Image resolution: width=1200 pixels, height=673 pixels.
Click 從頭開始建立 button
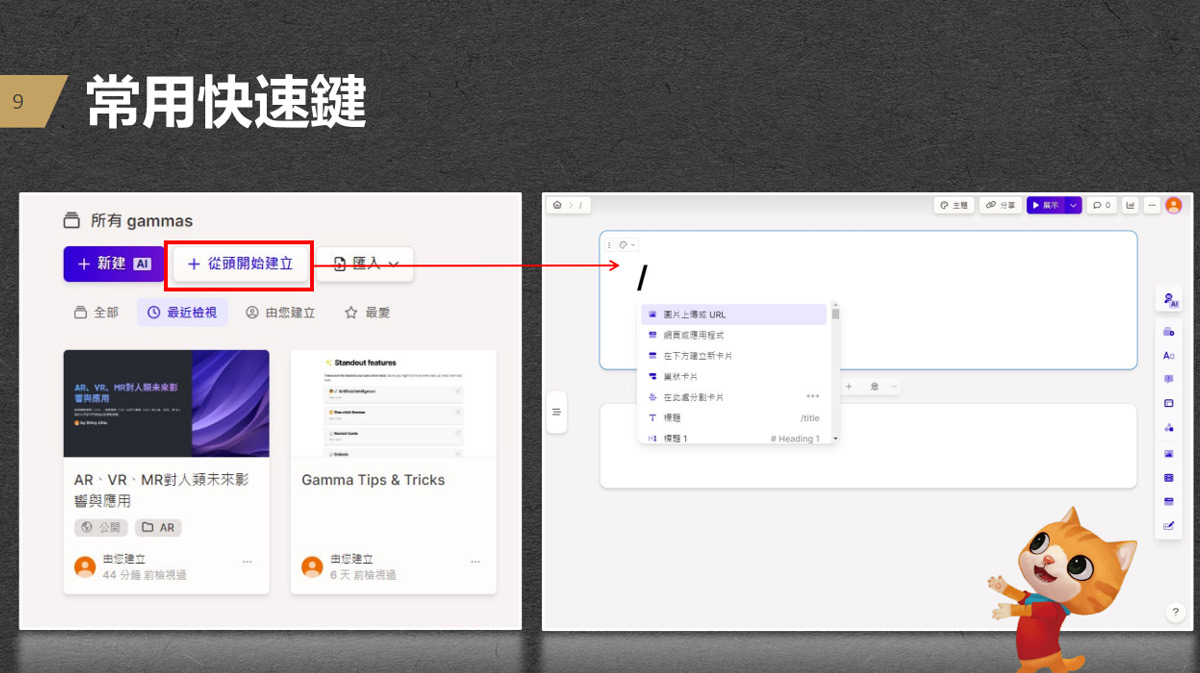tap(240, 264)
